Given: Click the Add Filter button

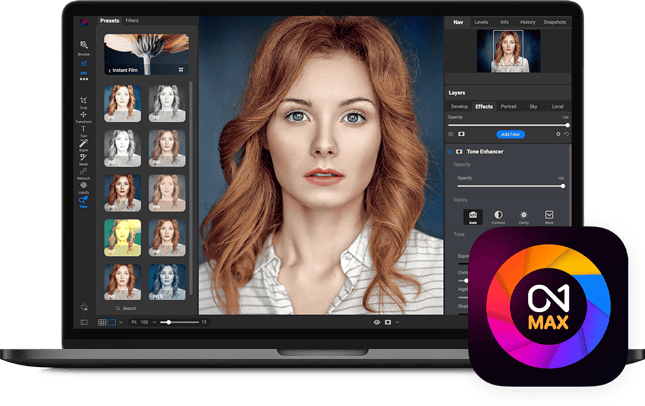Looking at the screenshot, I should pyautogui.click(x=510, y=134).
